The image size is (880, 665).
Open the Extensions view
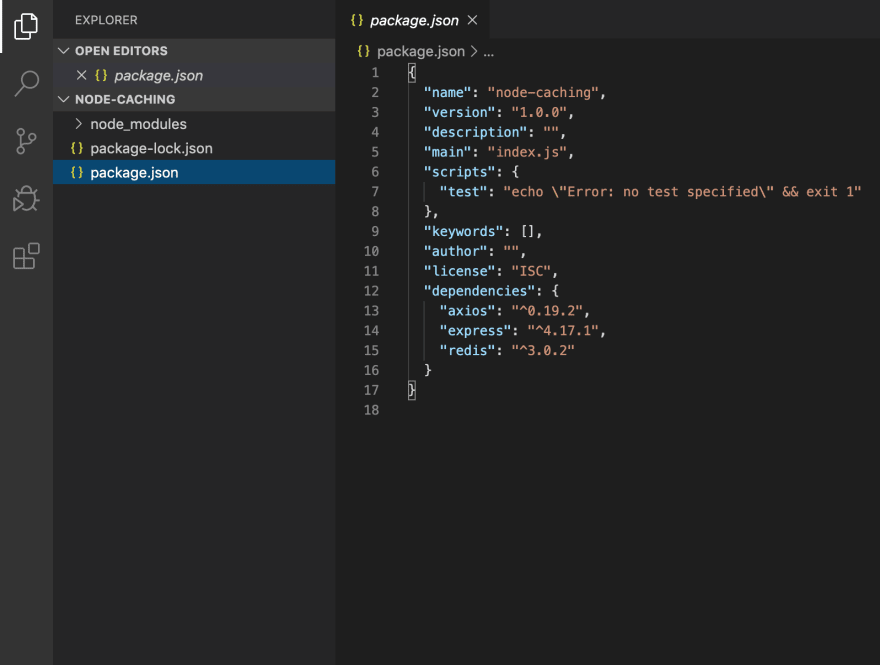pyautogui.click(x=26, y=256)
